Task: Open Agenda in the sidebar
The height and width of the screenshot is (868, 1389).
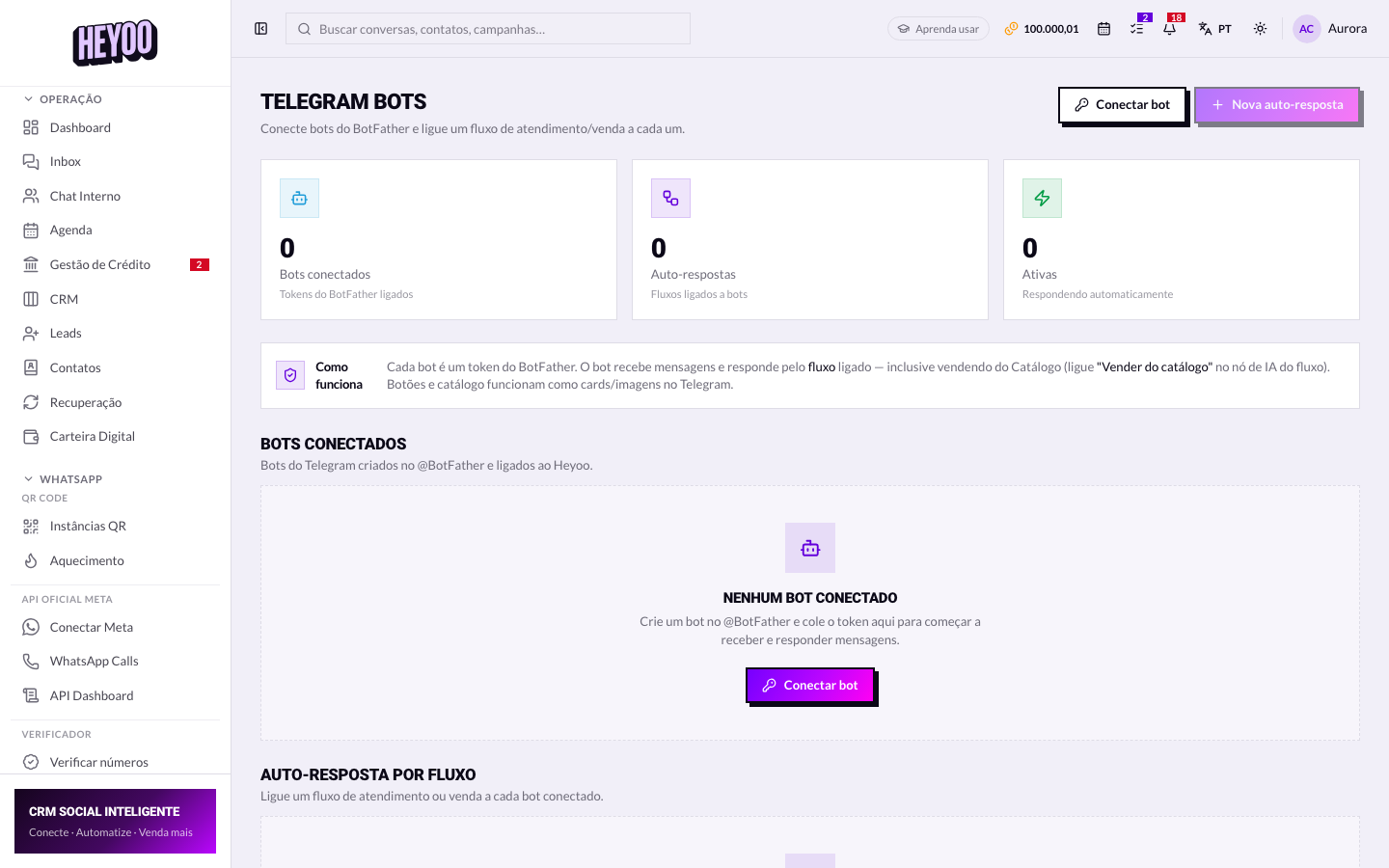Action: 116,230
